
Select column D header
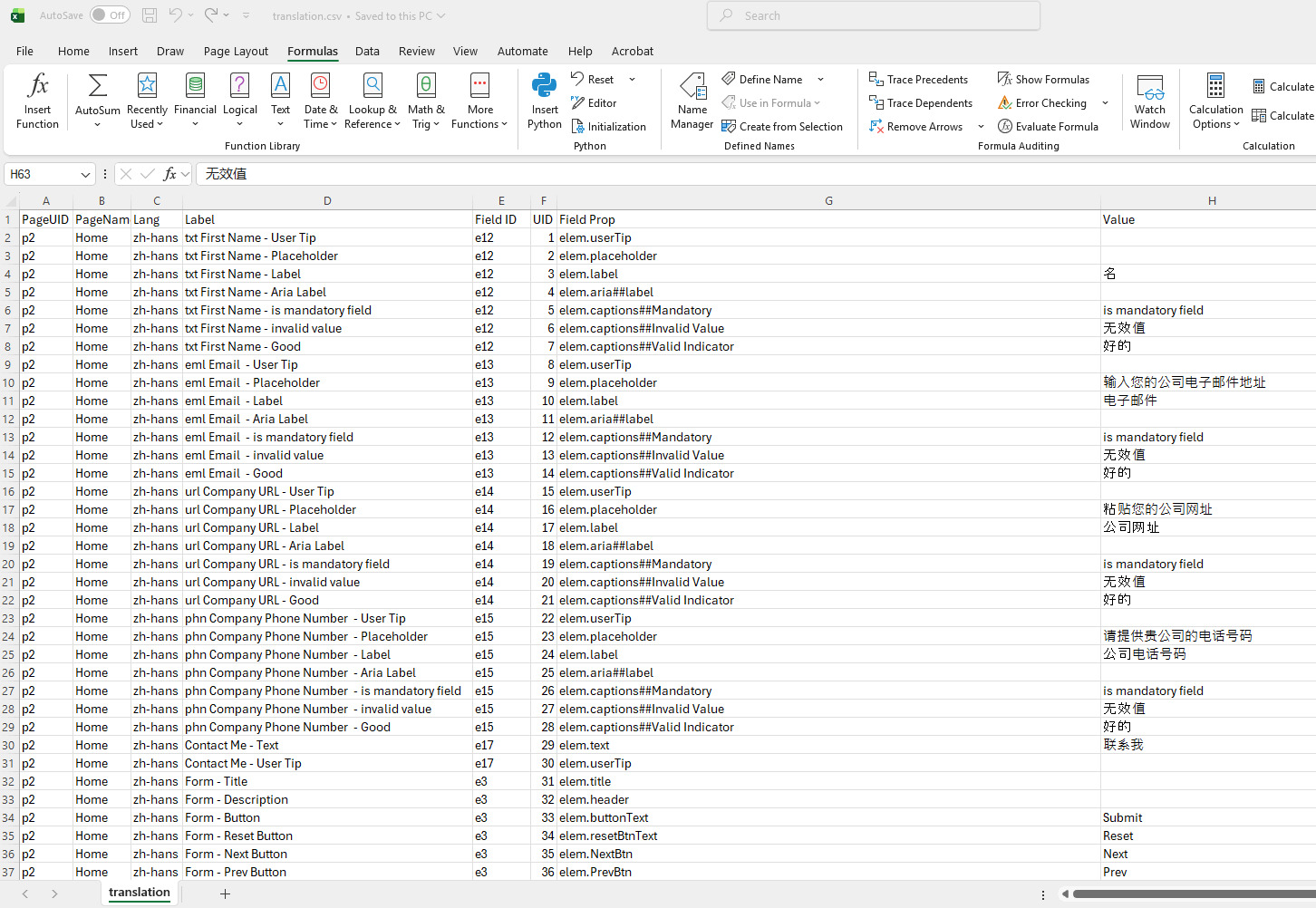point(327,201)
